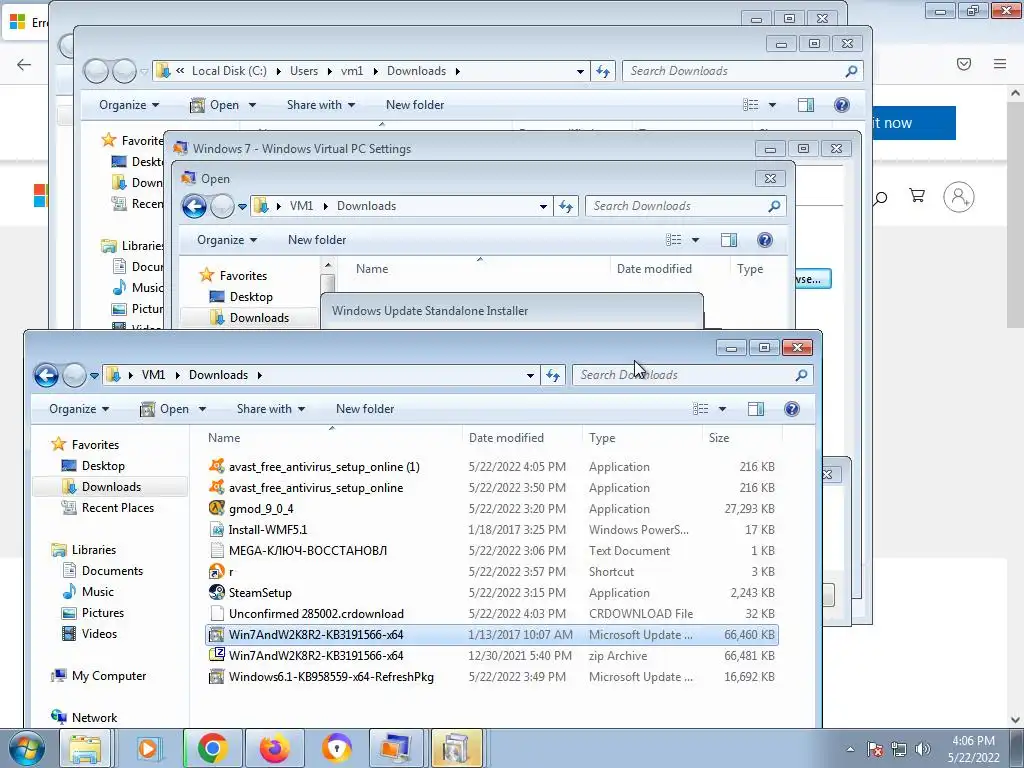Screen dimensions: 1024x768
Task: Open Help in front Downloads window
Action: coord(792,409)
